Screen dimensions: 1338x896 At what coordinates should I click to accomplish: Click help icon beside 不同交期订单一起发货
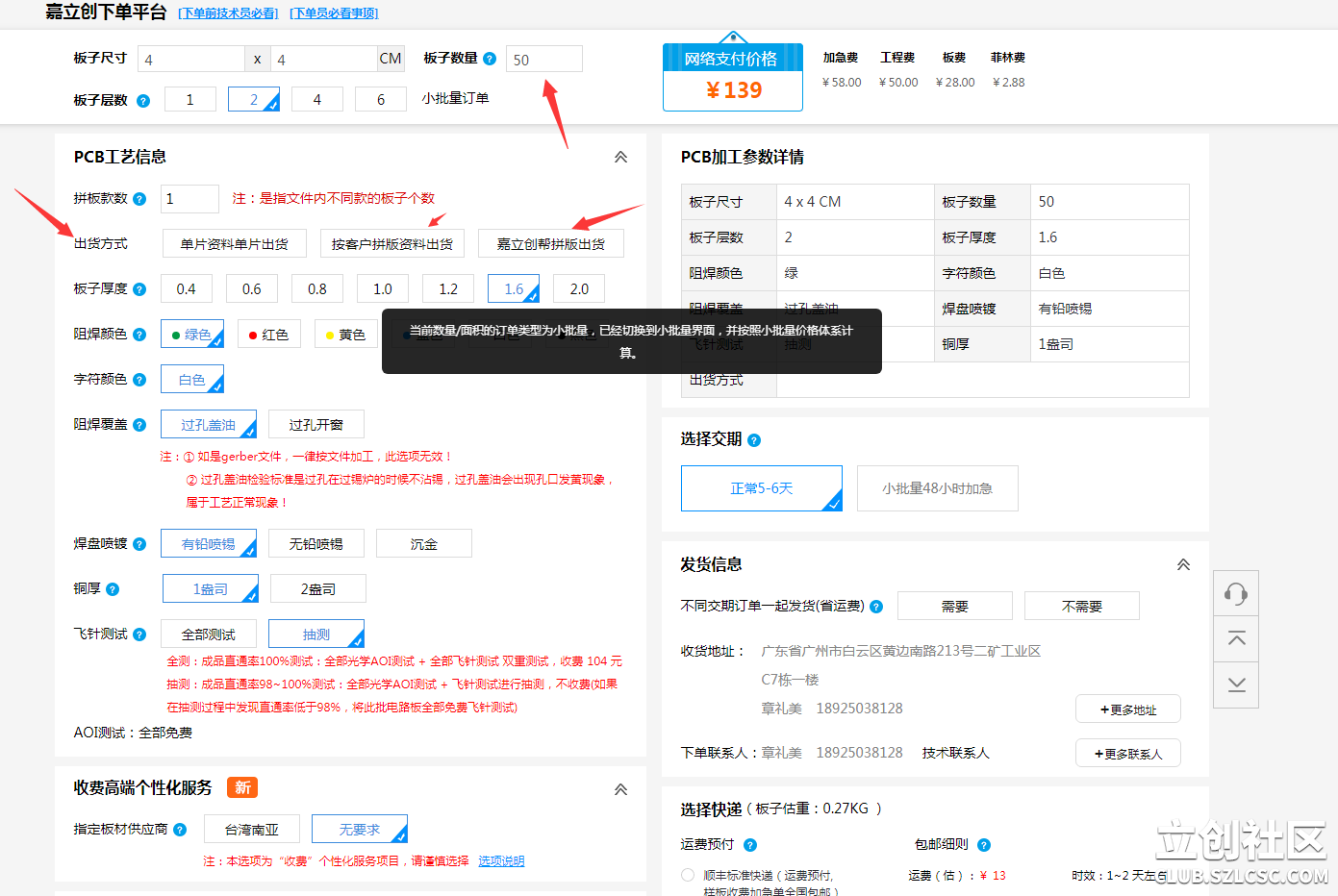coord(876,607)
